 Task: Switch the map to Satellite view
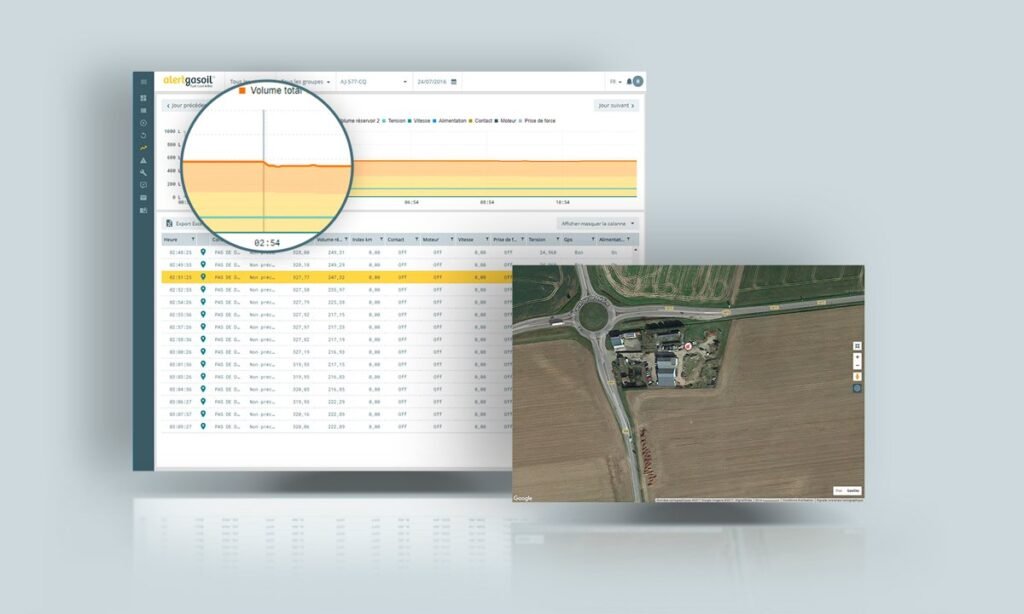853,491
